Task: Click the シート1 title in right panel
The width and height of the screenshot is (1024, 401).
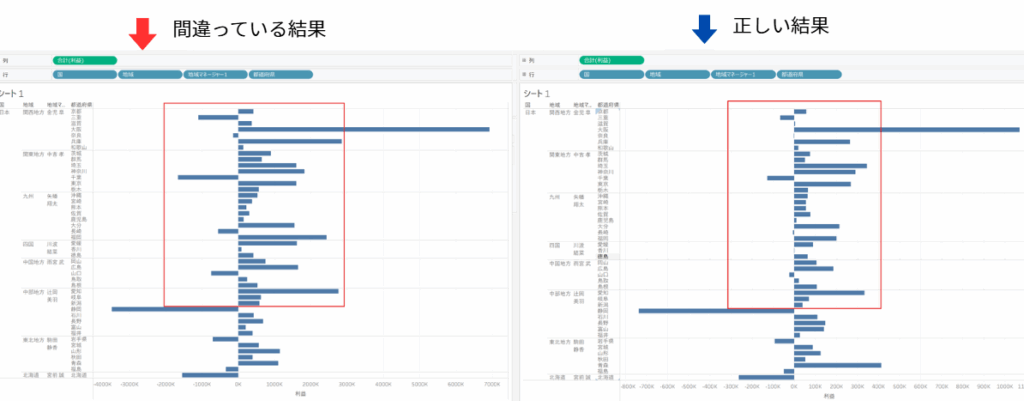Action: pos(539,93)
